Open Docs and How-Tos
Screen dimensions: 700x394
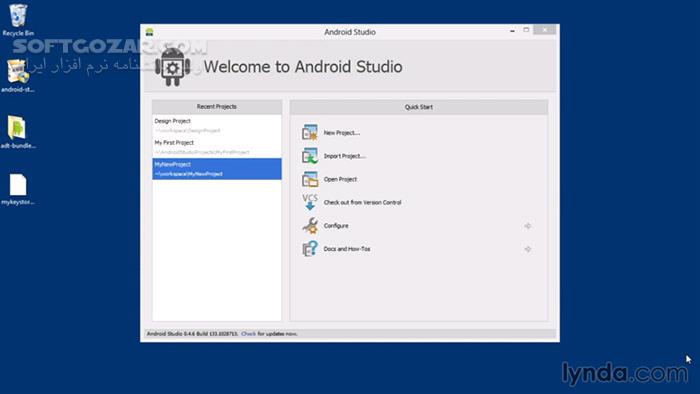(x=347, y=249)
